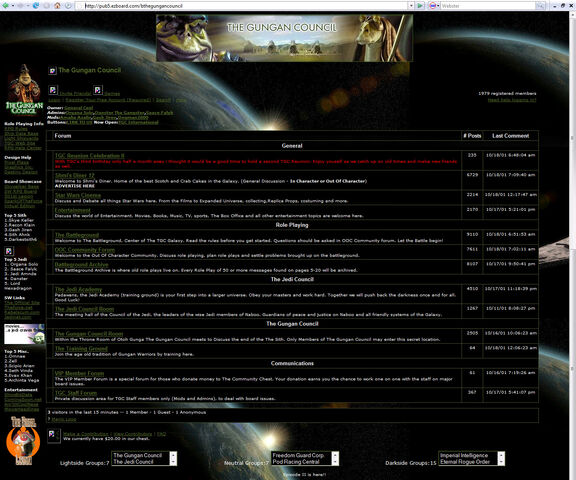
Task: Open the browser History clock icon
Action: (68, 6)
